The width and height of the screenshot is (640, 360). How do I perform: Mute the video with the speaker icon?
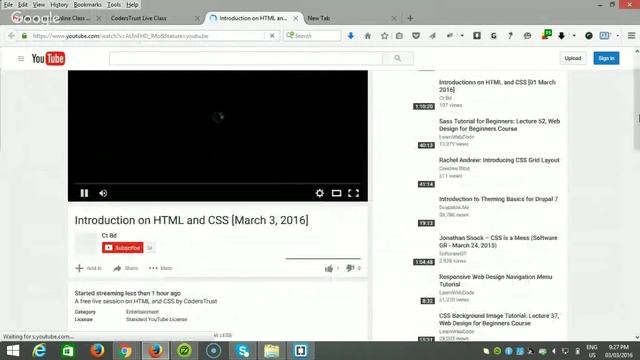coord(103,193)
